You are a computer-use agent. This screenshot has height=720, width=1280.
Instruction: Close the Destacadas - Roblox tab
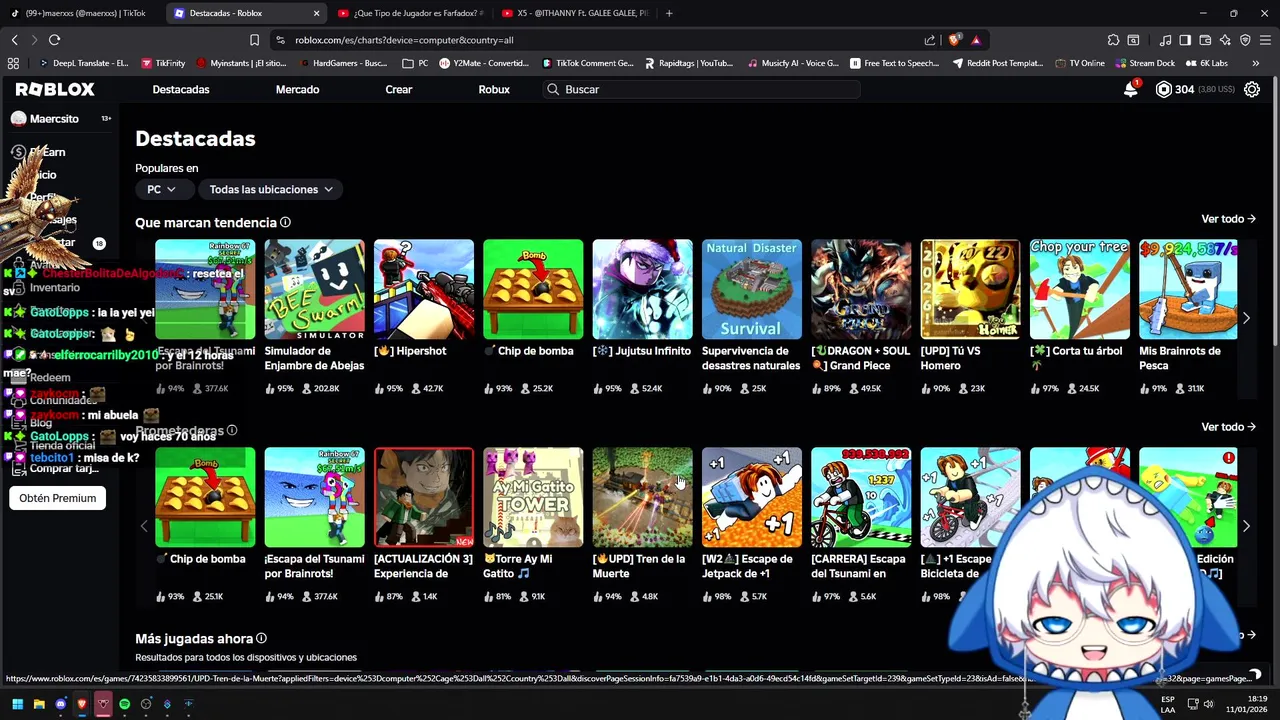tap(317, 13)
